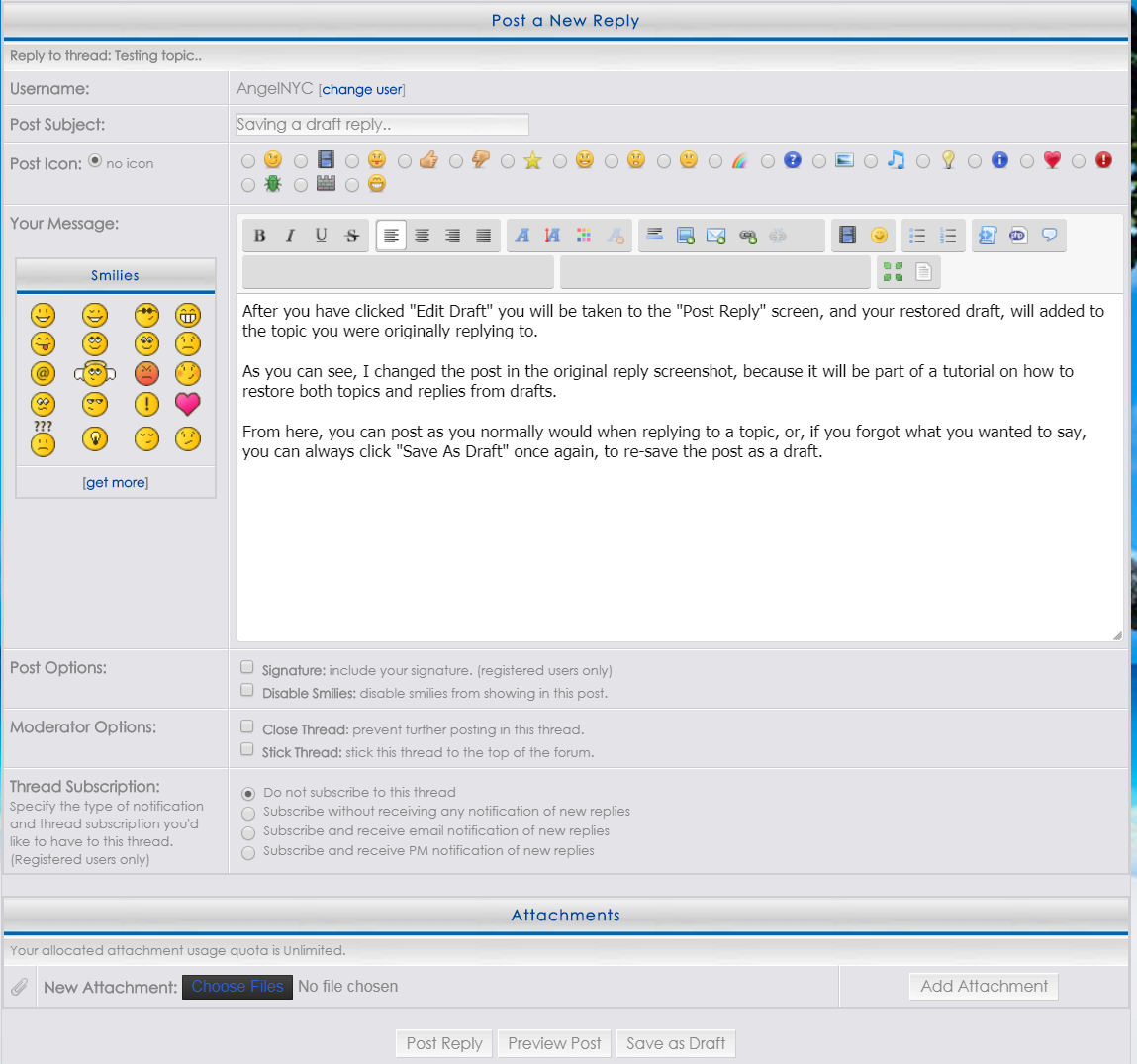Screen dimensions: 1137x1064
Task: Insert an email address link
Action: click(715, 235)
